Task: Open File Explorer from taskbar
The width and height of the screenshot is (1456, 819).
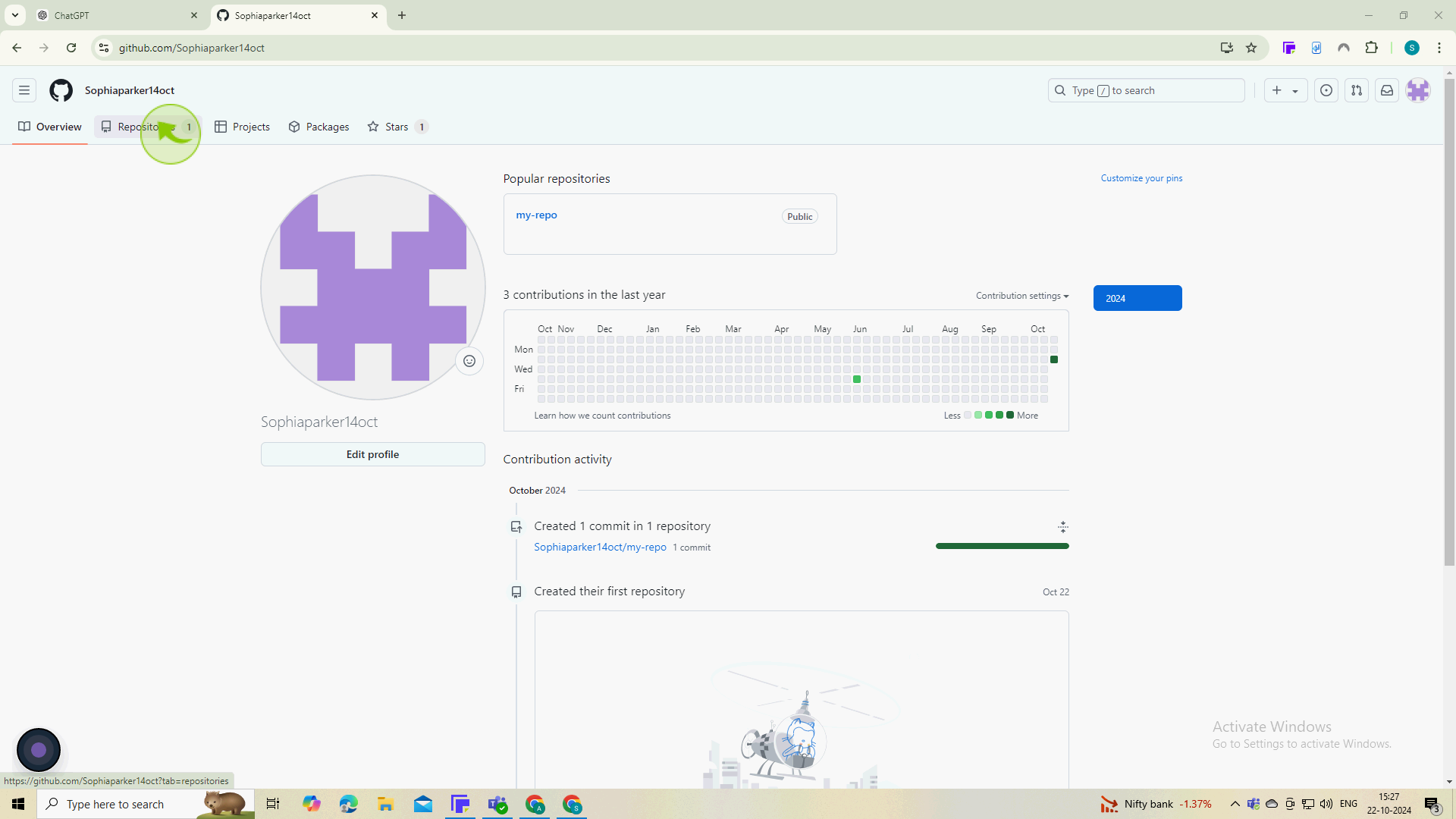Action: coord(385,804)
